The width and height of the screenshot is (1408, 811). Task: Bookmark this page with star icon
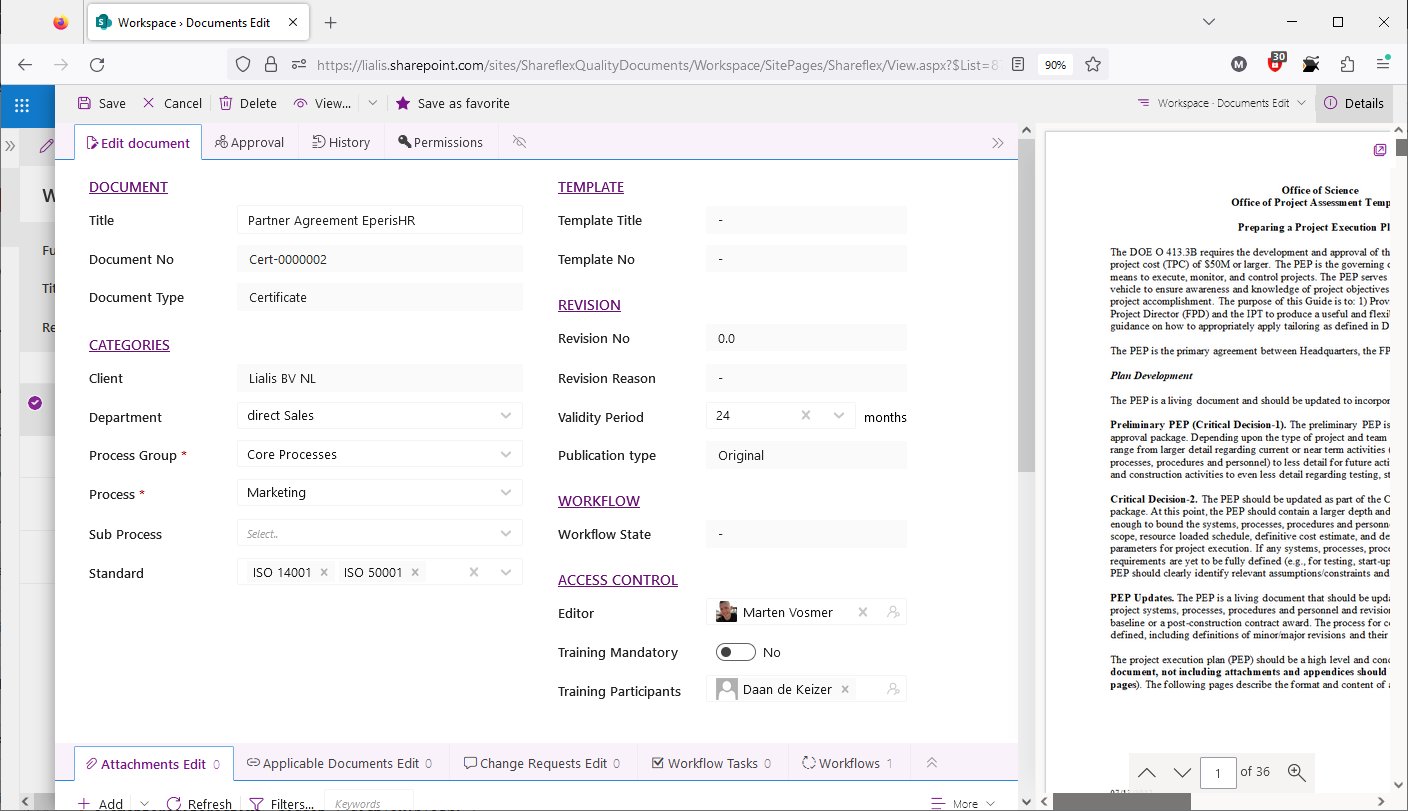click(1093, 64)
